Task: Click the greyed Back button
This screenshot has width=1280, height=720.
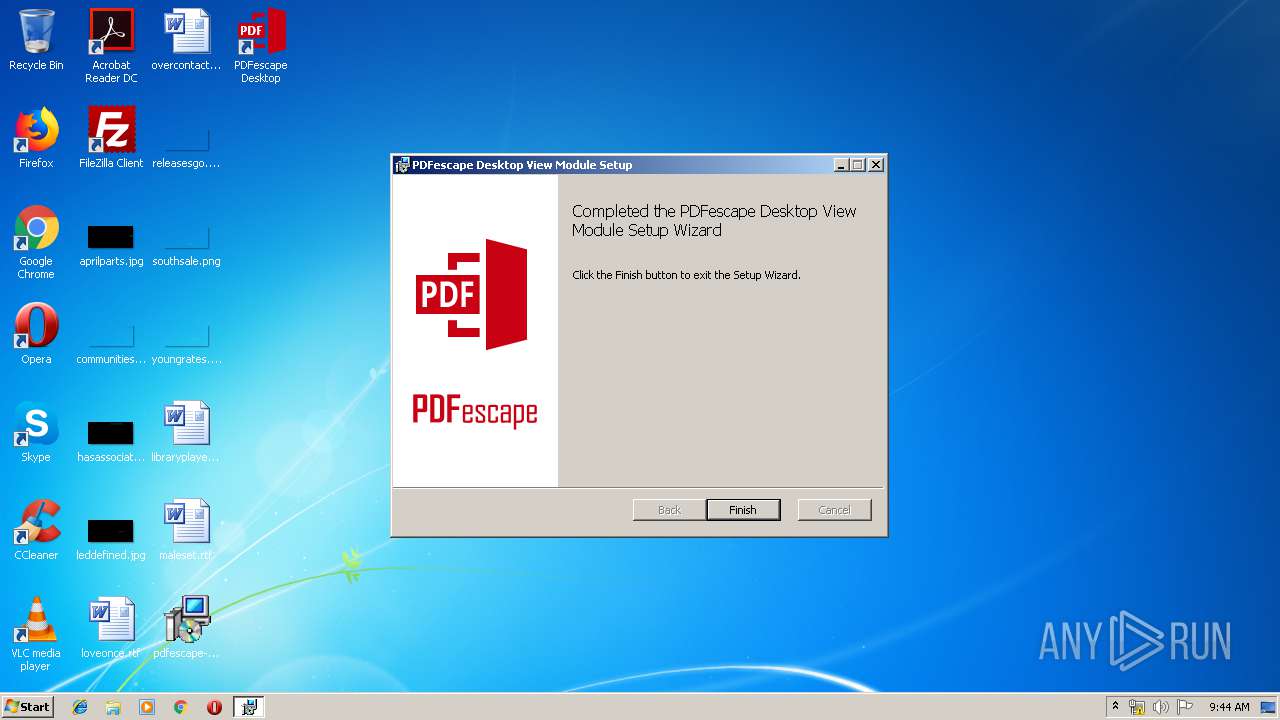Action: (x=669, y=510)
